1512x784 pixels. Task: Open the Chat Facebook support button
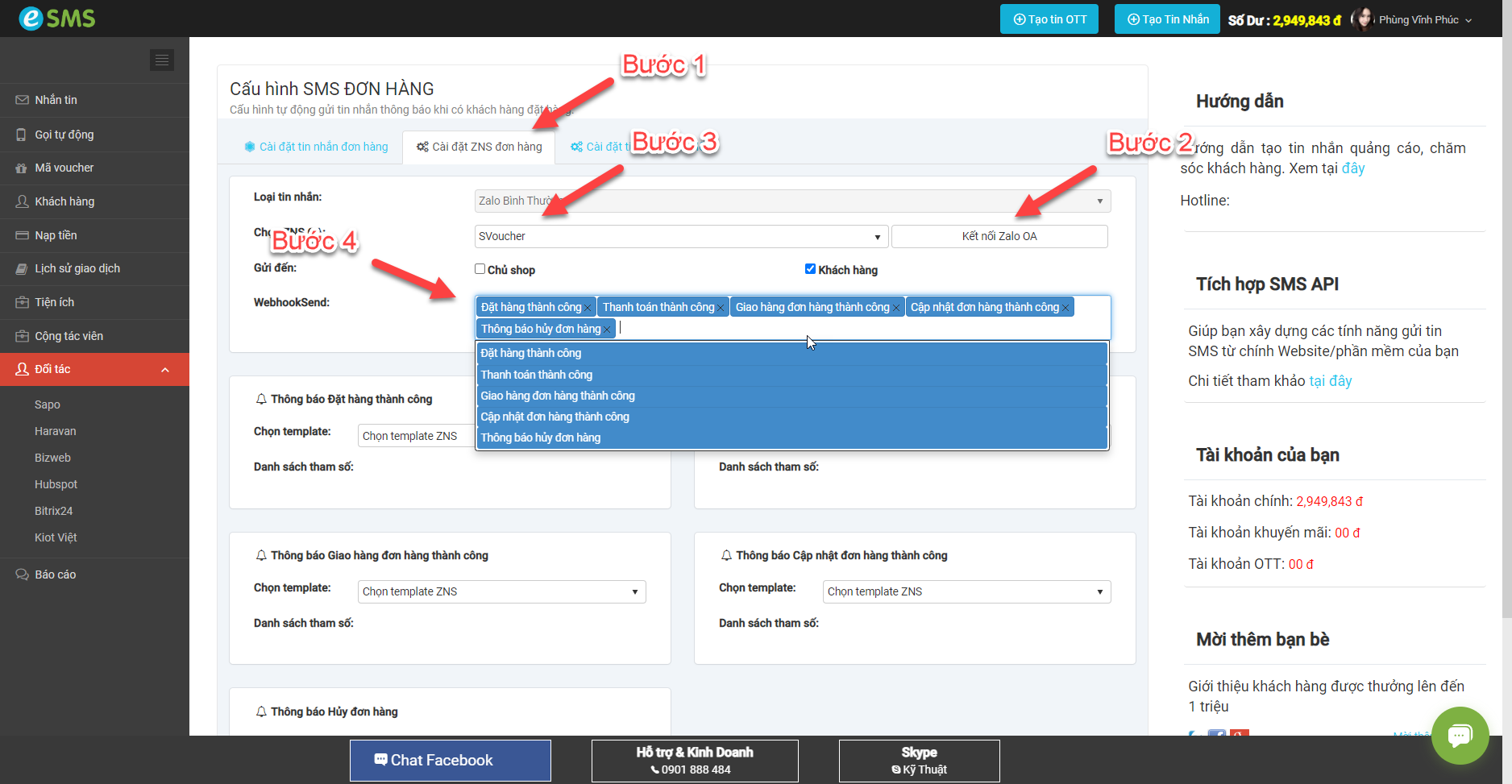(450, 760)
